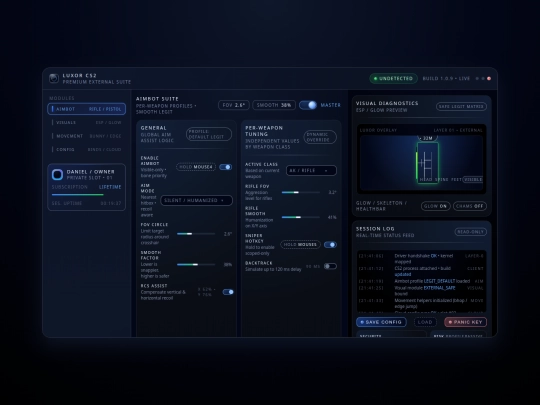540x405 pixels.
Task: Toggle the GLOW ON pill
Action: (x=435, y=206)
